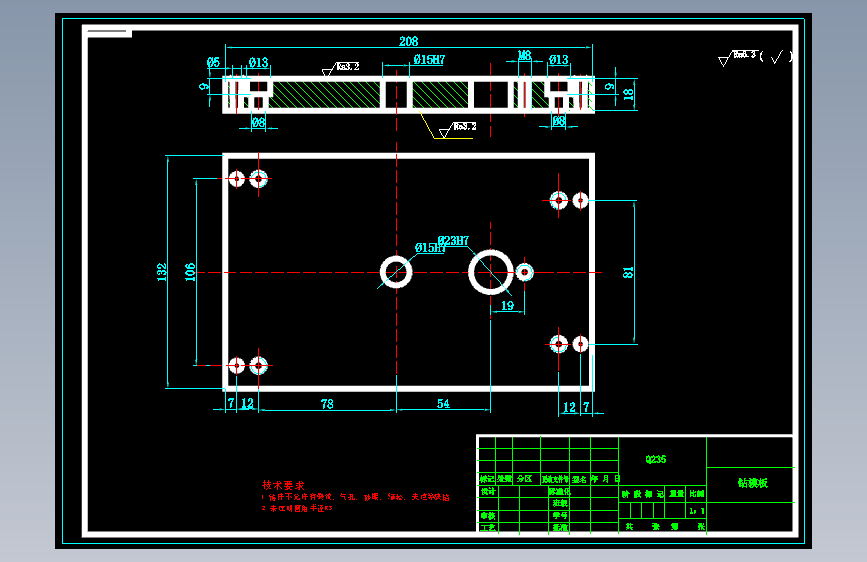
Task: Click the overall width dimension "208"
Action: pos(409,41)
